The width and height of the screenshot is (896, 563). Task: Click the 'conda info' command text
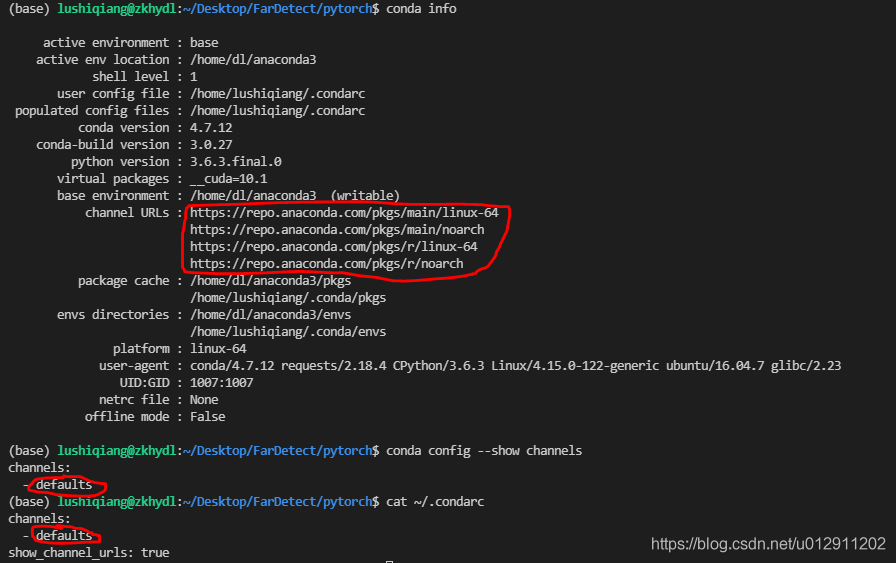423,8
